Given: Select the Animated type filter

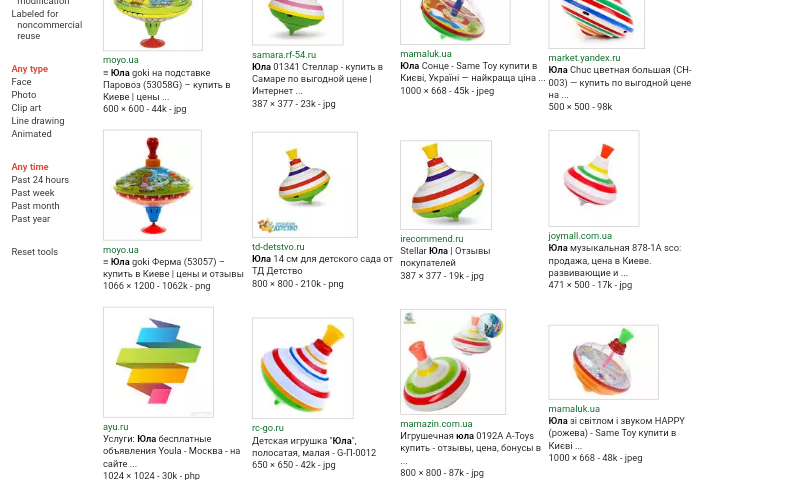Looking at the screenshot, I should pos(32,134).
